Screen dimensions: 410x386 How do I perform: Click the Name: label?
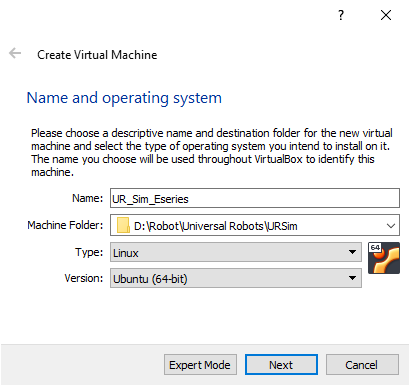88,198
